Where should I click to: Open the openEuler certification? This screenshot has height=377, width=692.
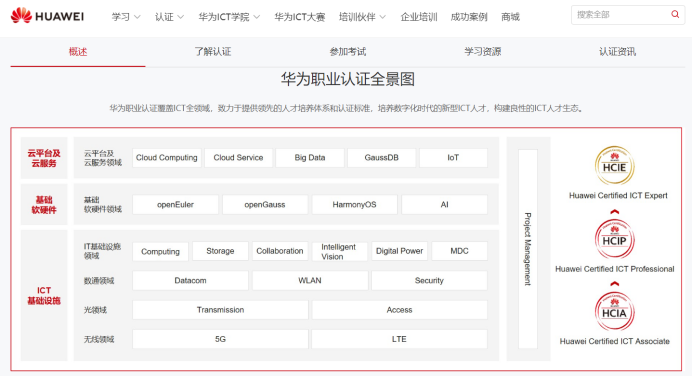[x=175, y=204]
